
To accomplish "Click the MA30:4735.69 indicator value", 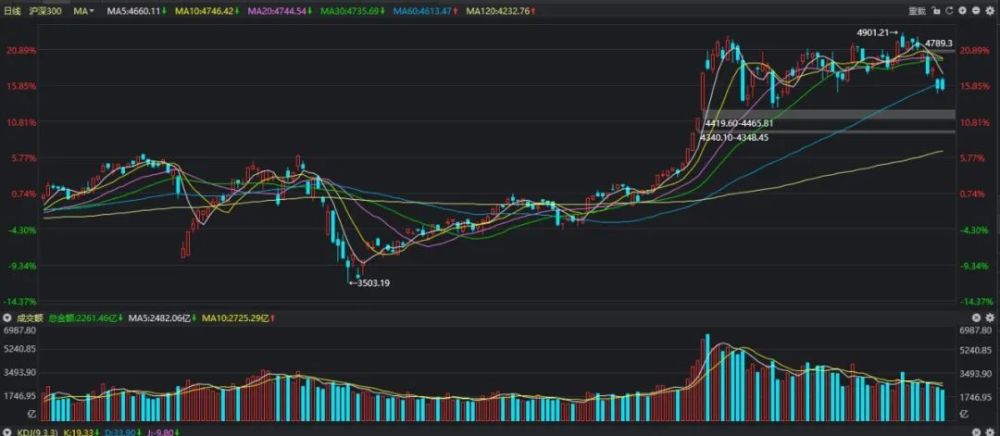I will coord(349,10).
